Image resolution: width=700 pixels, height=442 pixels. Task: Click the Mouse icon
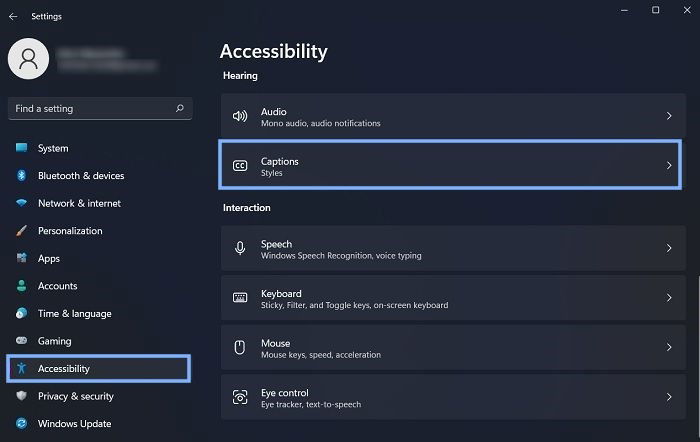(x=240, y=347)
